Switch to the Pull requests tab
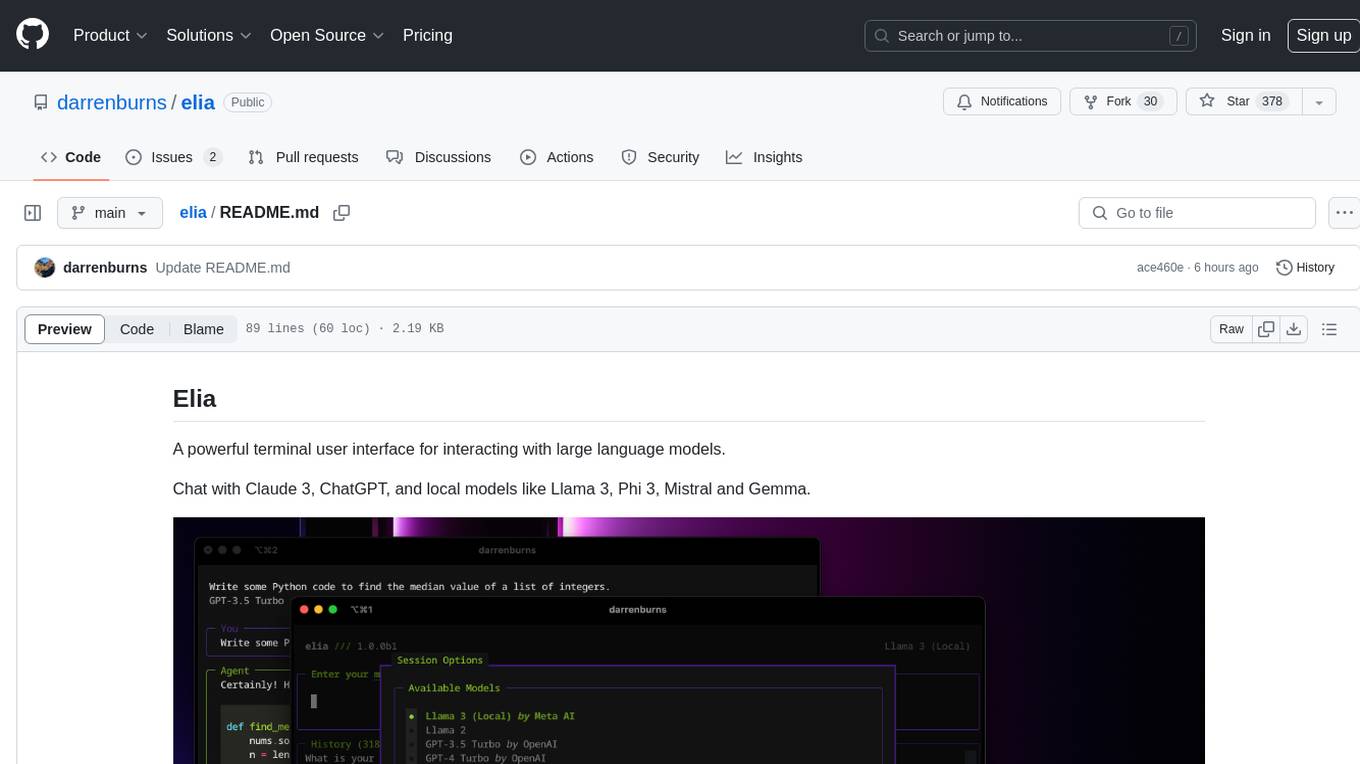This screenshot has width=1360, height=764. pos(303,157)
